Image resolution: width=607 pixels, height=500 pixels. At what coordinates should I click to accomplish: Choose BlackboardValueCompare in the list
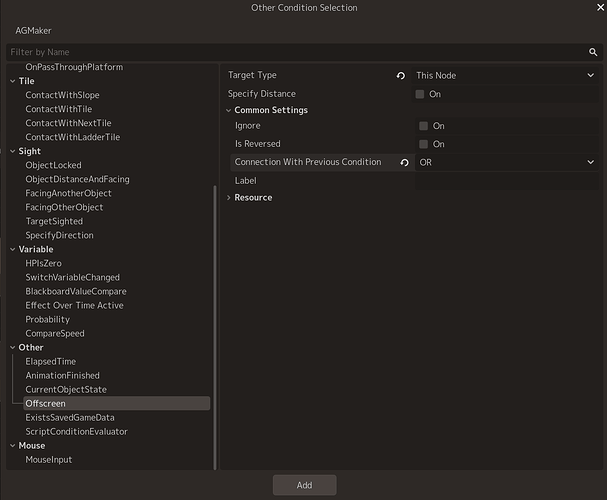[76, 291]
